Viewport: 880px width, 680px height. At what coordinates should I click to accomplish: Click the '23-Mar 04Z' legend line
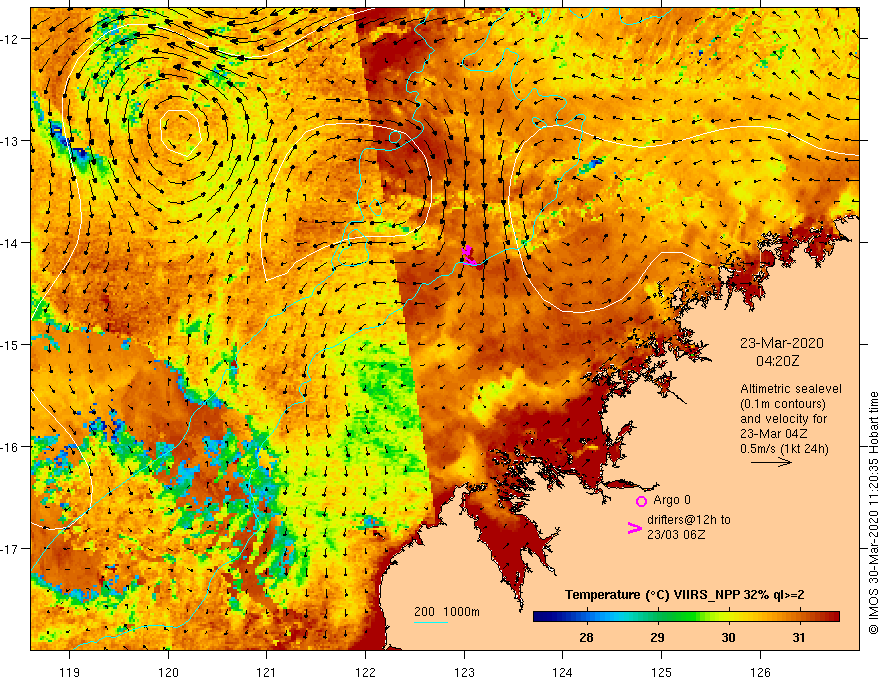774,434
